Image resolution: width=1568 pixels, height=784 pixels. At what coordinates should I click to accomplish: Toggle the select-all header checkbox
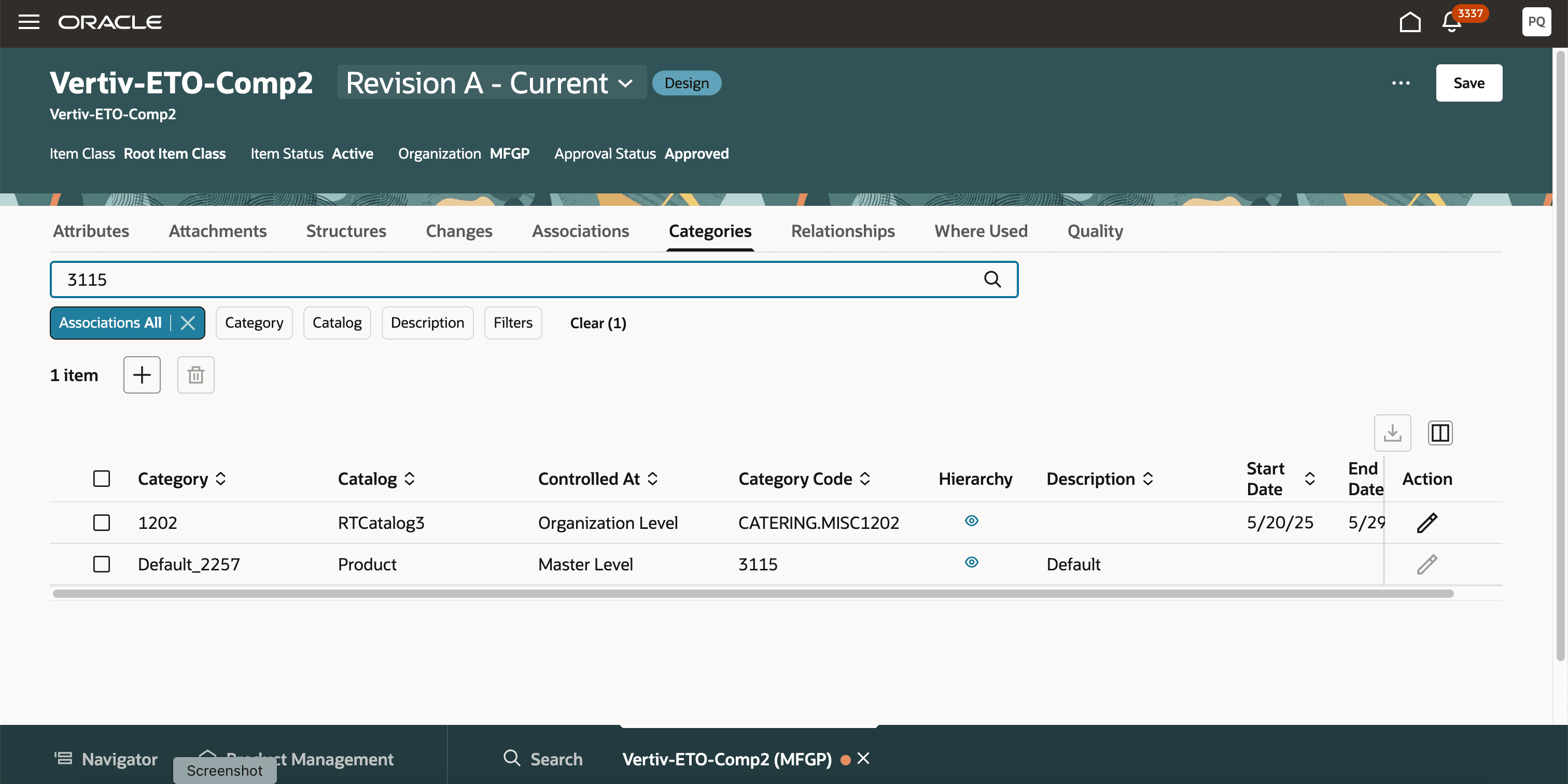click(102, 479)
